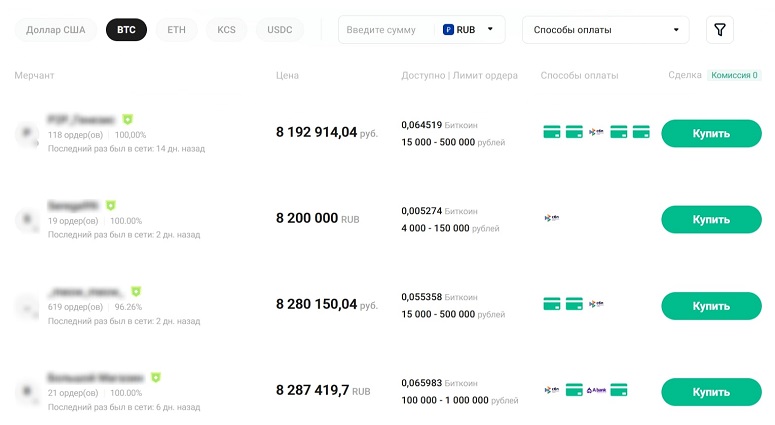Click the Мерчант column header

(x=34, y=75)
